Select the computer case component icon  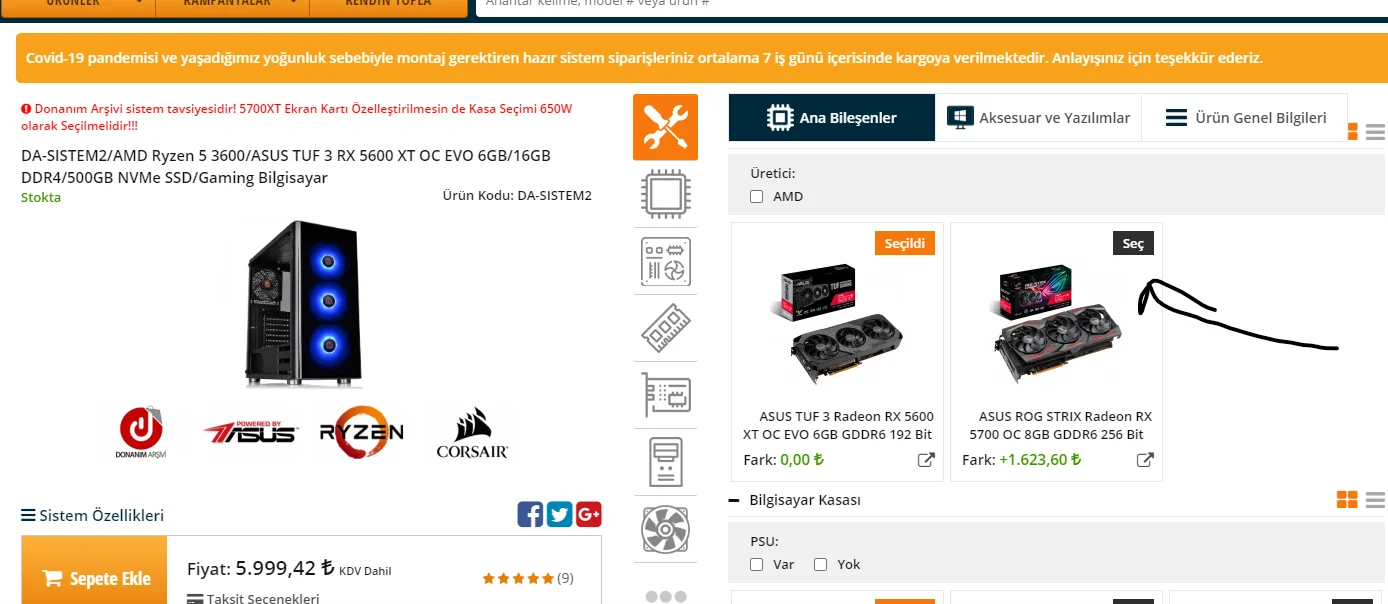tap(665, 462)
